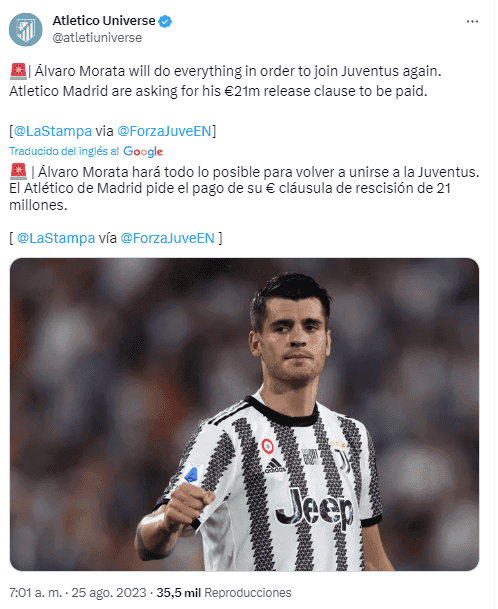The width and height of the screenshot is (498, 609).
Task: Click the original English tweet text
Action: tap(225, 81)
